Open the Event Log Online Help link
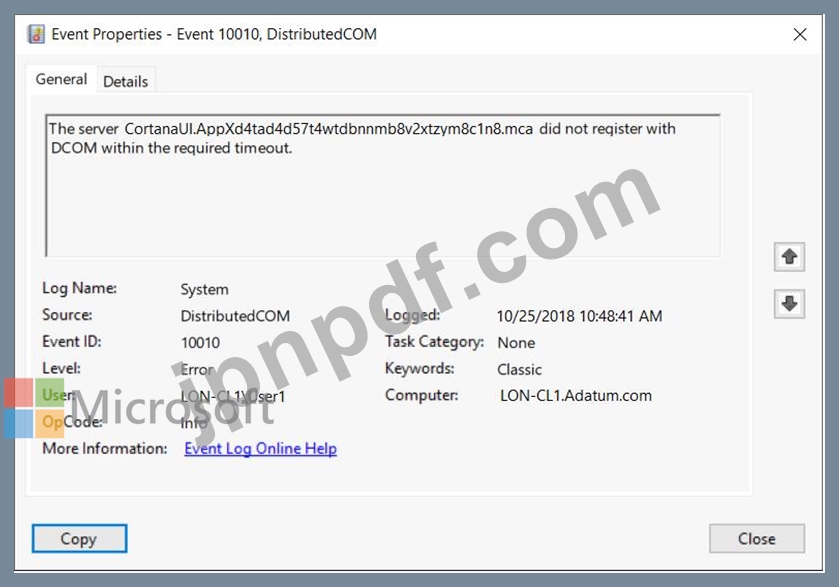The width and height of the screenshot is (839, 587). click(x=261, y=448)
